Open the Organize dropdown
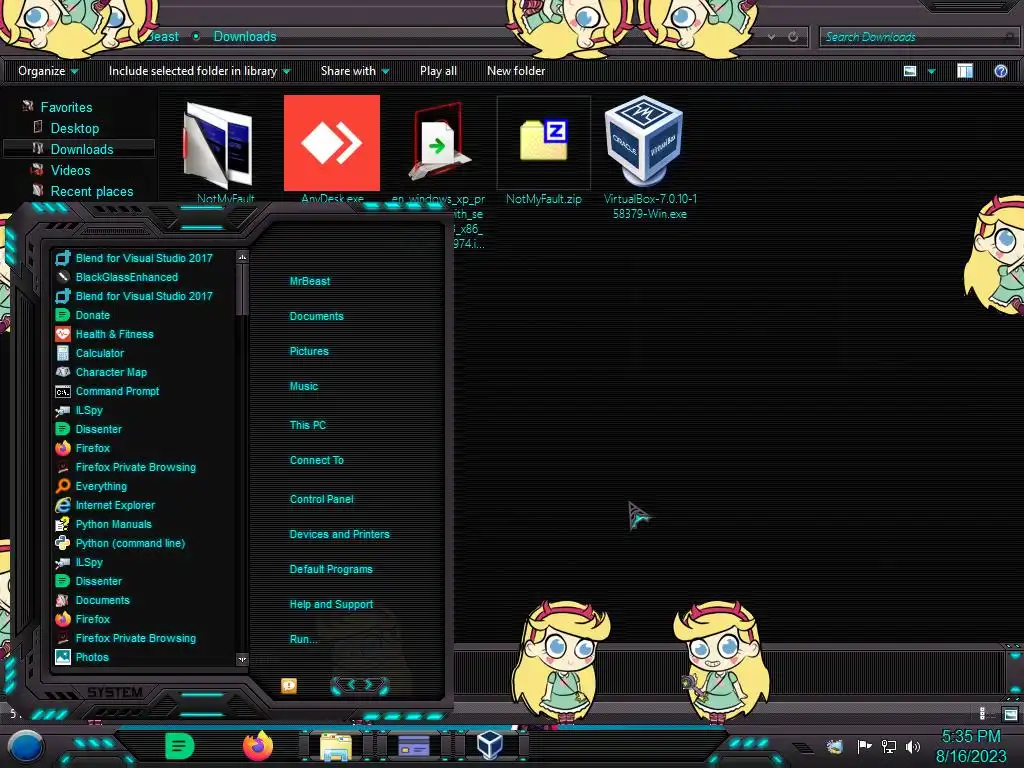Viewport: 1024px width, 768px height. pyautogui.click(x=48, y=71)
